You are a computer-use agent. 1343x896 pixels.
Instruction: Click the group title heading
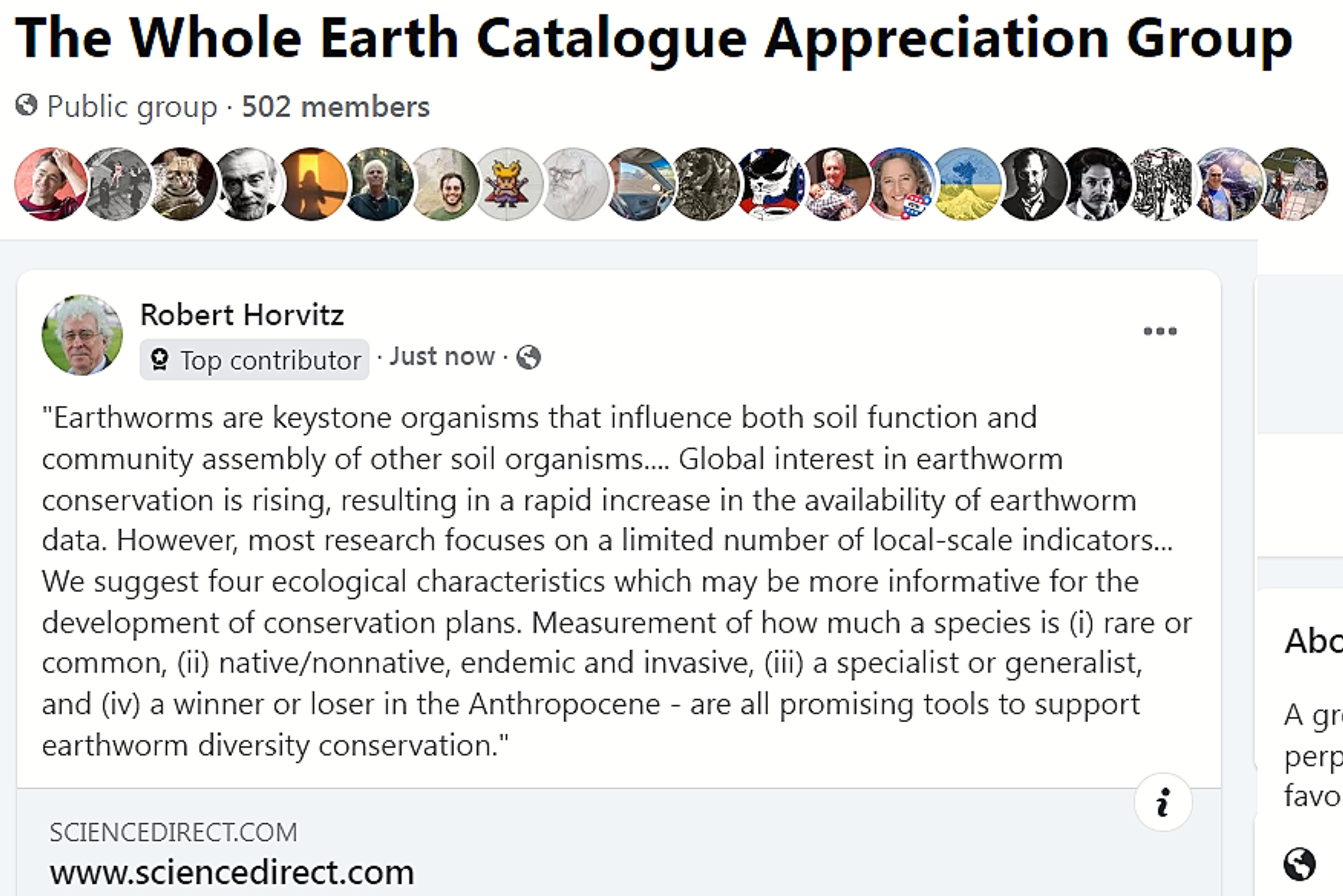[x=653, y=38]
